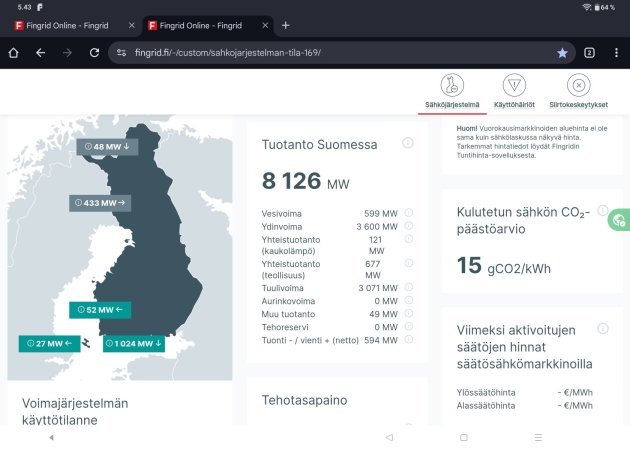Open the tab switcher showing 2 tabs

click(589, 53)
